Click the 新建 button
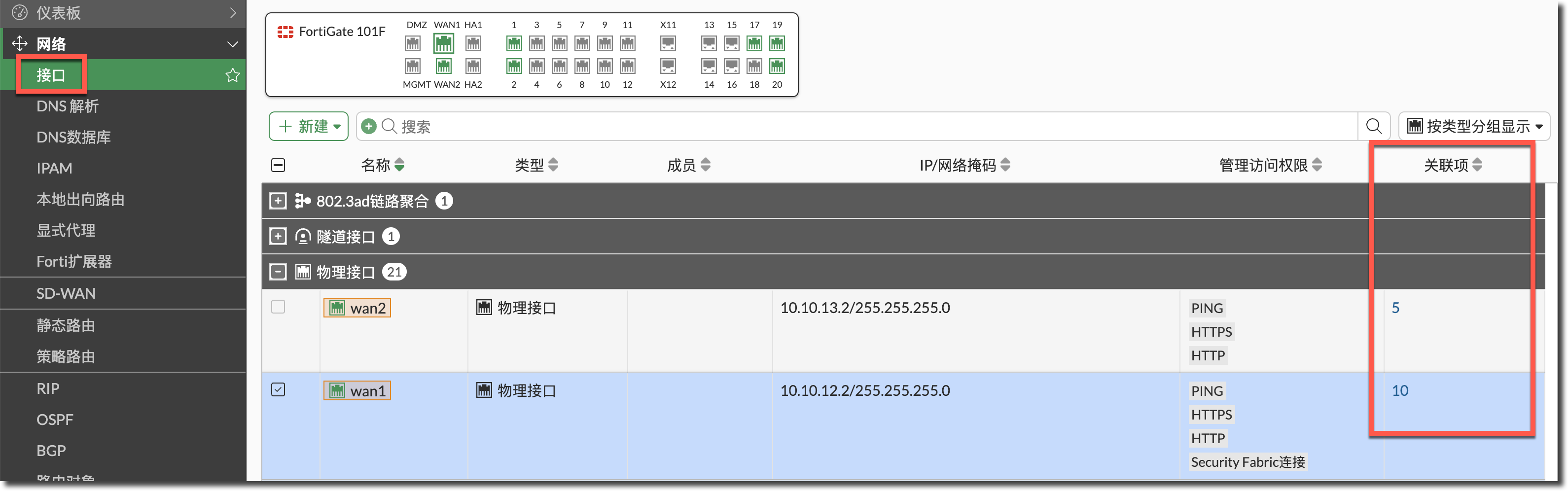The width and height of the screenshot is (1568, 491). click(309, 127)
